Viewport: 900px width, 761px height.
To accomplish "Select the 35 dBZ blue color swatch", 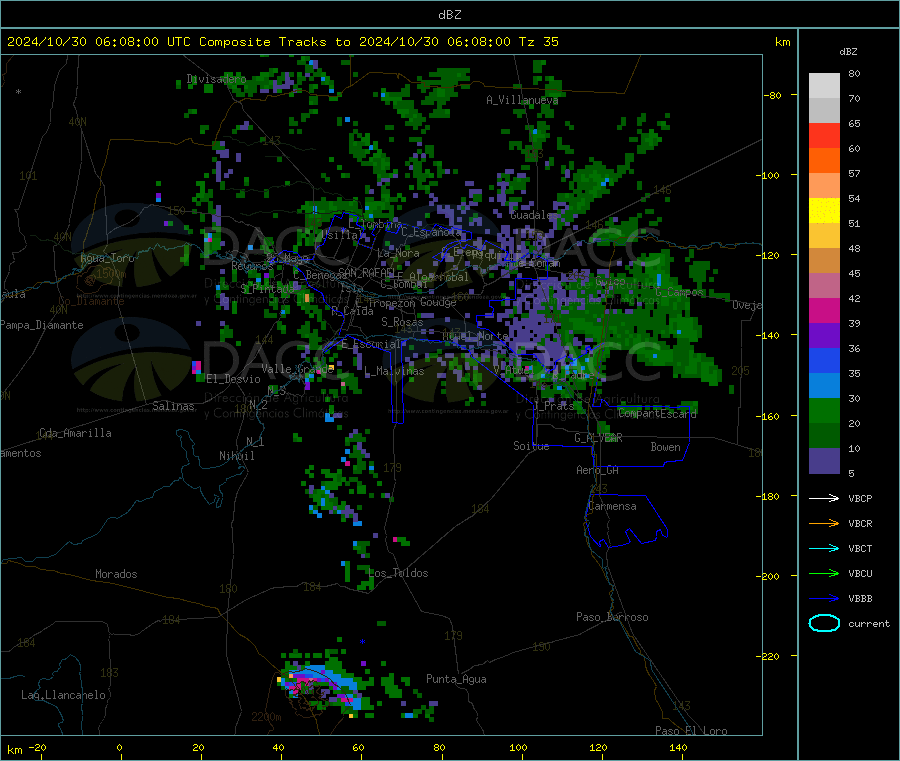I will click(x=824, y=386).
